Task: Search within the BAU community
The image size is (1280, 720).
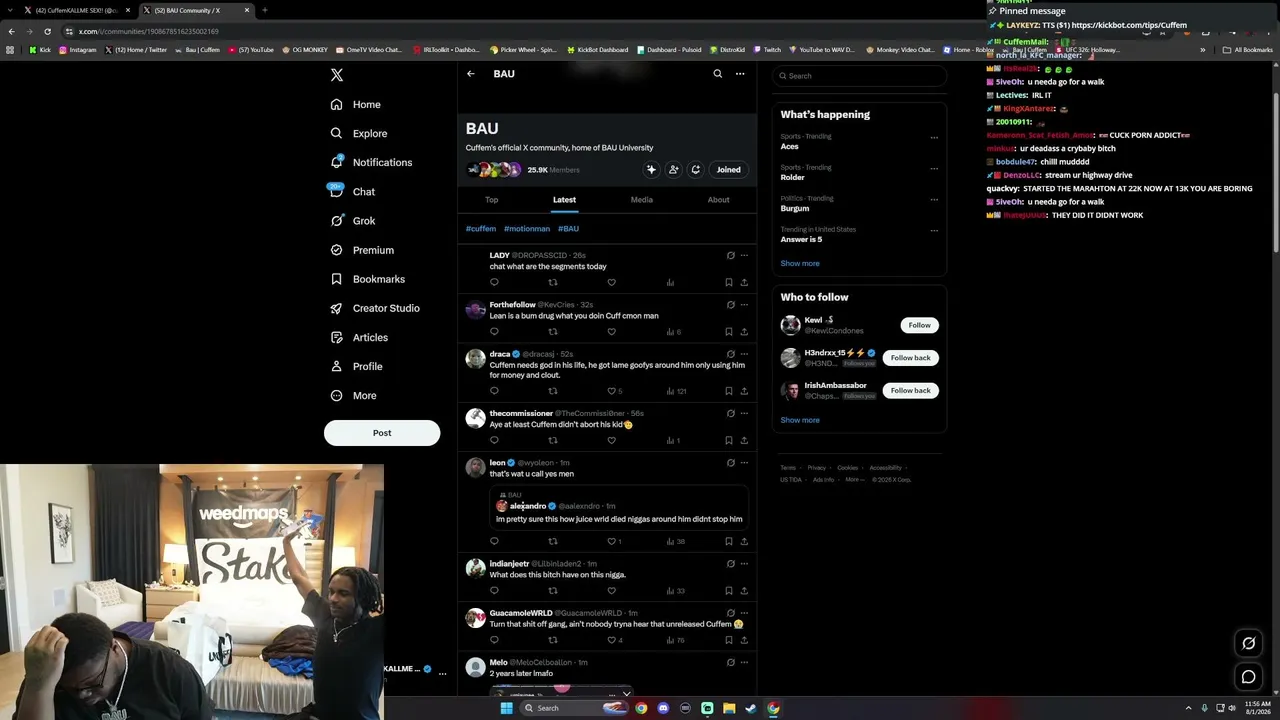Action: tap(717, 74)
